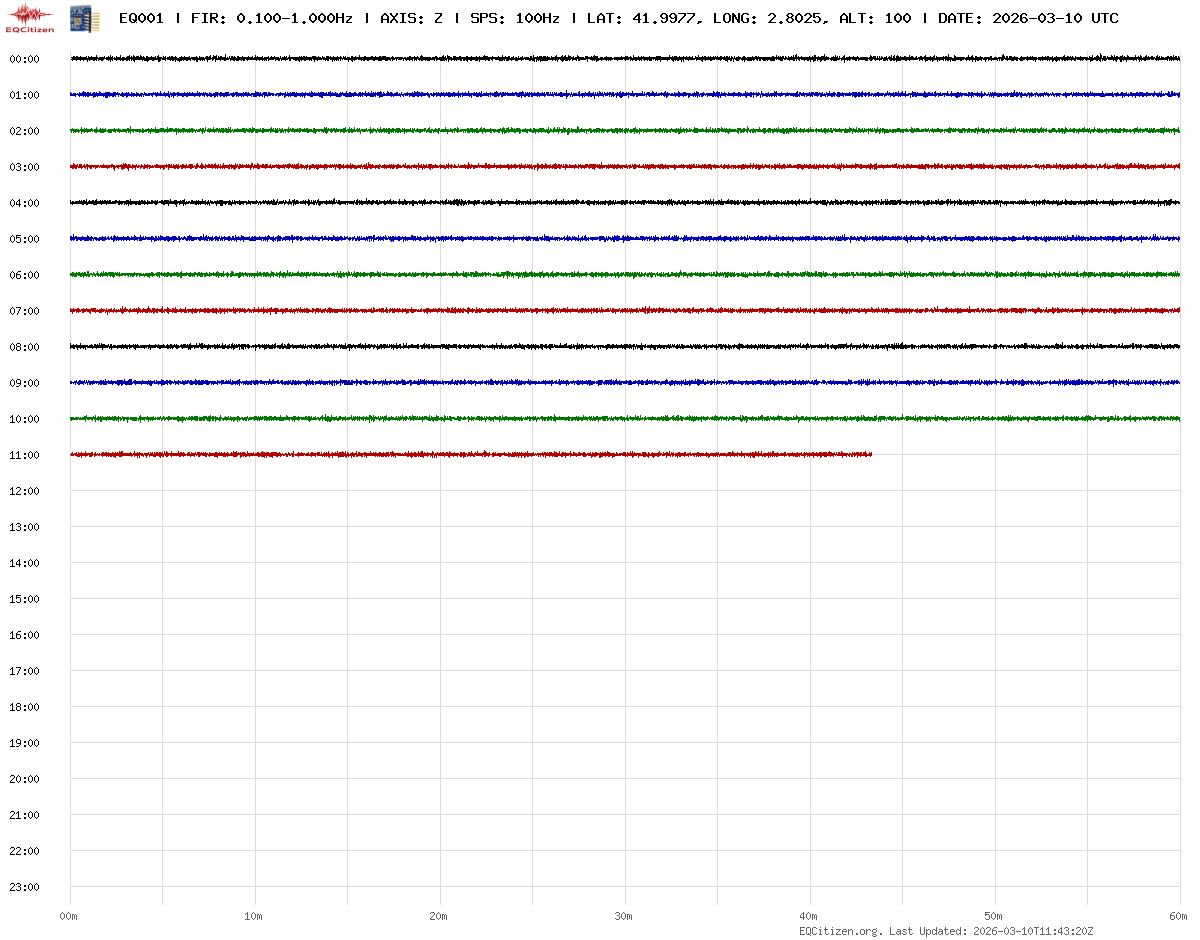Click the DATE 2026-03-10 UTC text

pyautogui.click(x=1028, y=19)
